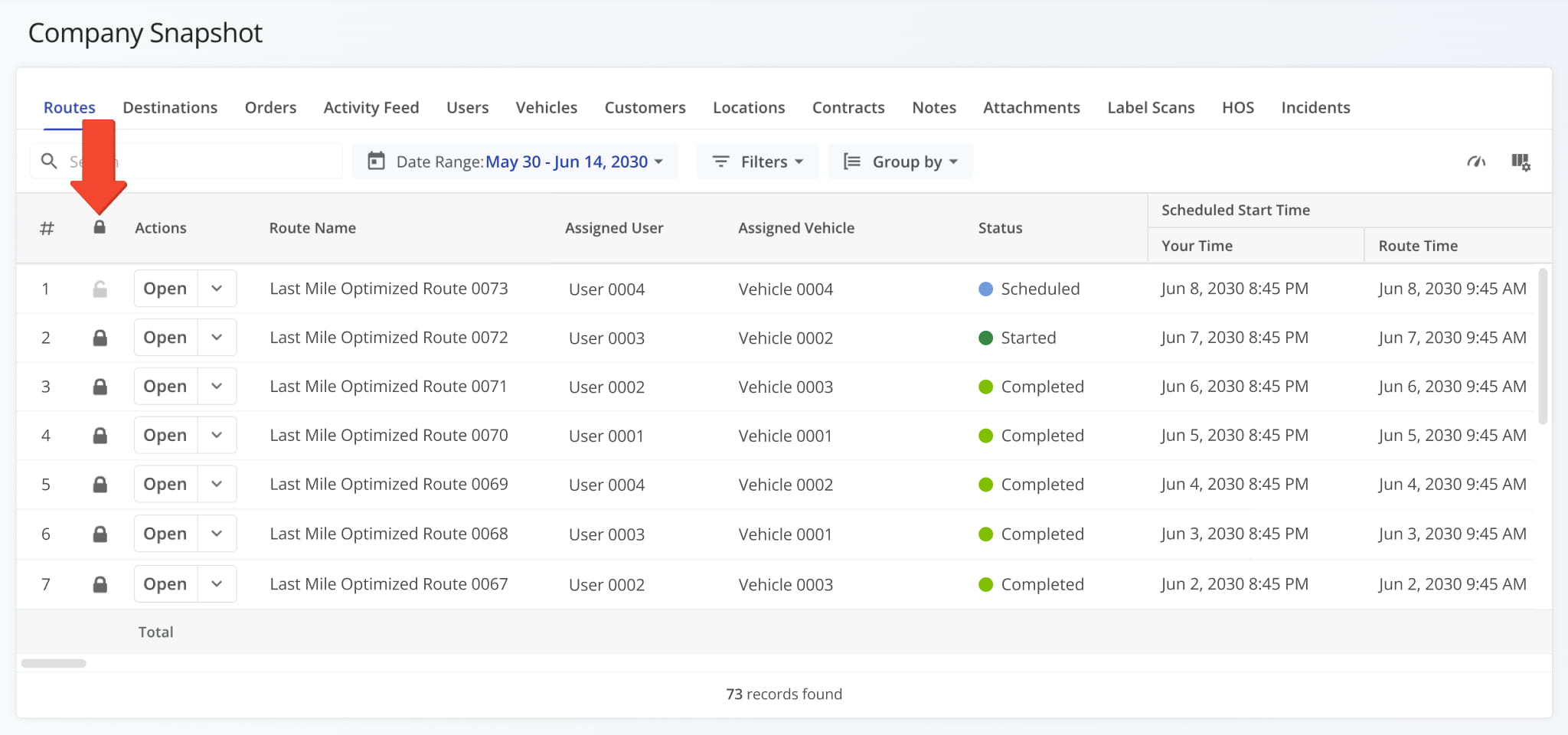The image size is (1568, 735).
Task: Open Route 0067 with Open button
Action: pos(165,584)
